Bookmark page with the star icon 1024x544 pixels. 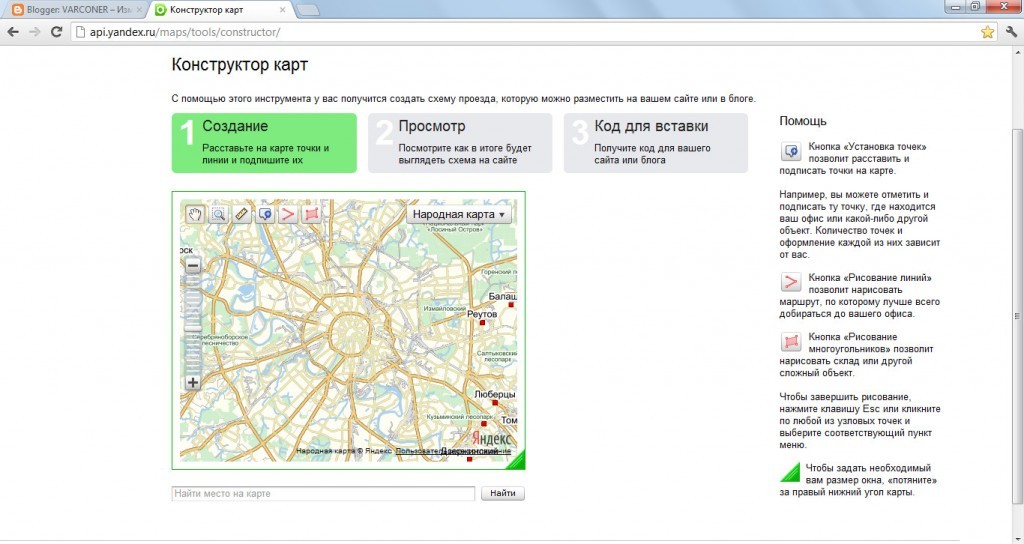[x=987, y=32]
